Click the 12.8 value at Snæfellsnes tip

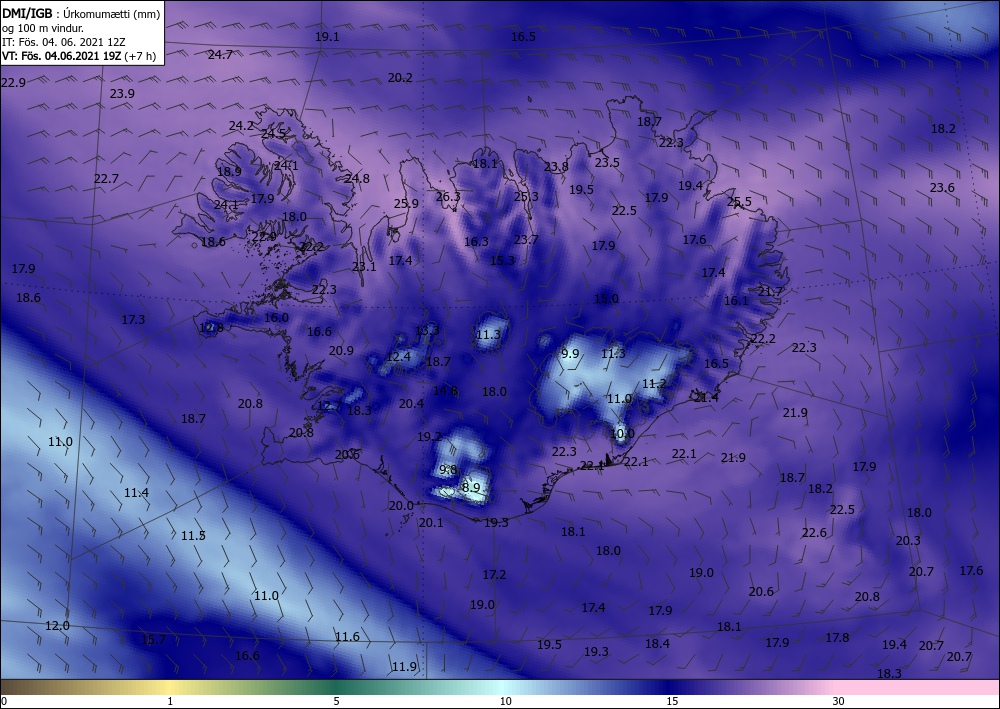211,328
